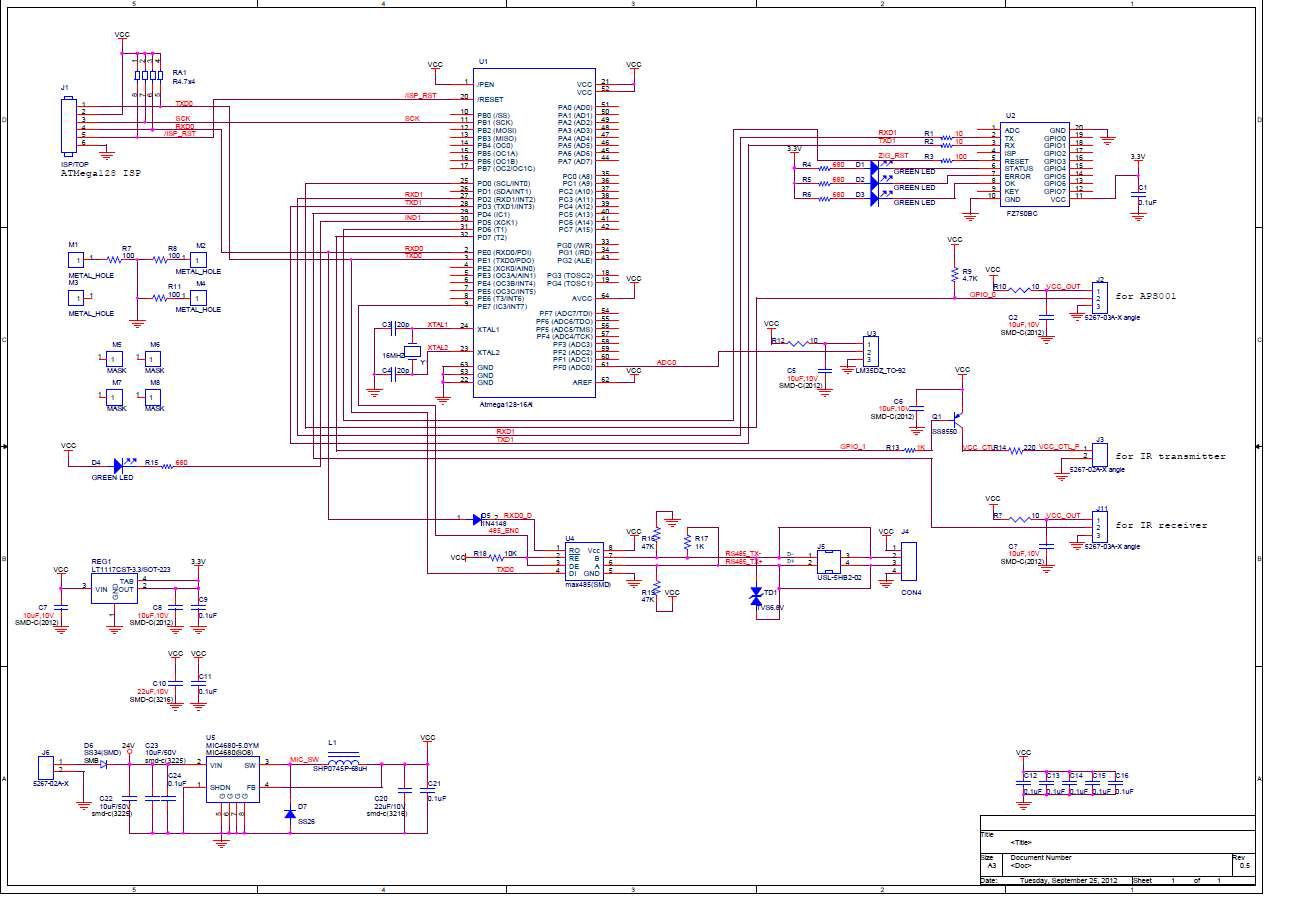Select resistor R11 near M4
Screen dimensions: 1294x915
point(161,297)
